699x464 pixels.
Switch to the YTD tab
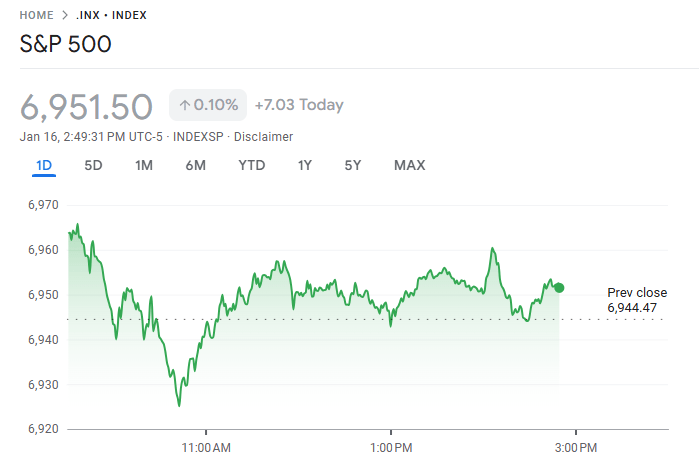[x=251, y=165]
